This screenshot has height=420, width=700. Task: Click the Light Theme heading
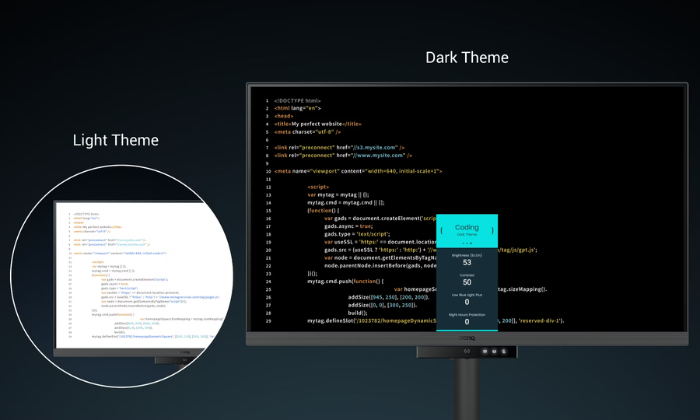(116, 139)
